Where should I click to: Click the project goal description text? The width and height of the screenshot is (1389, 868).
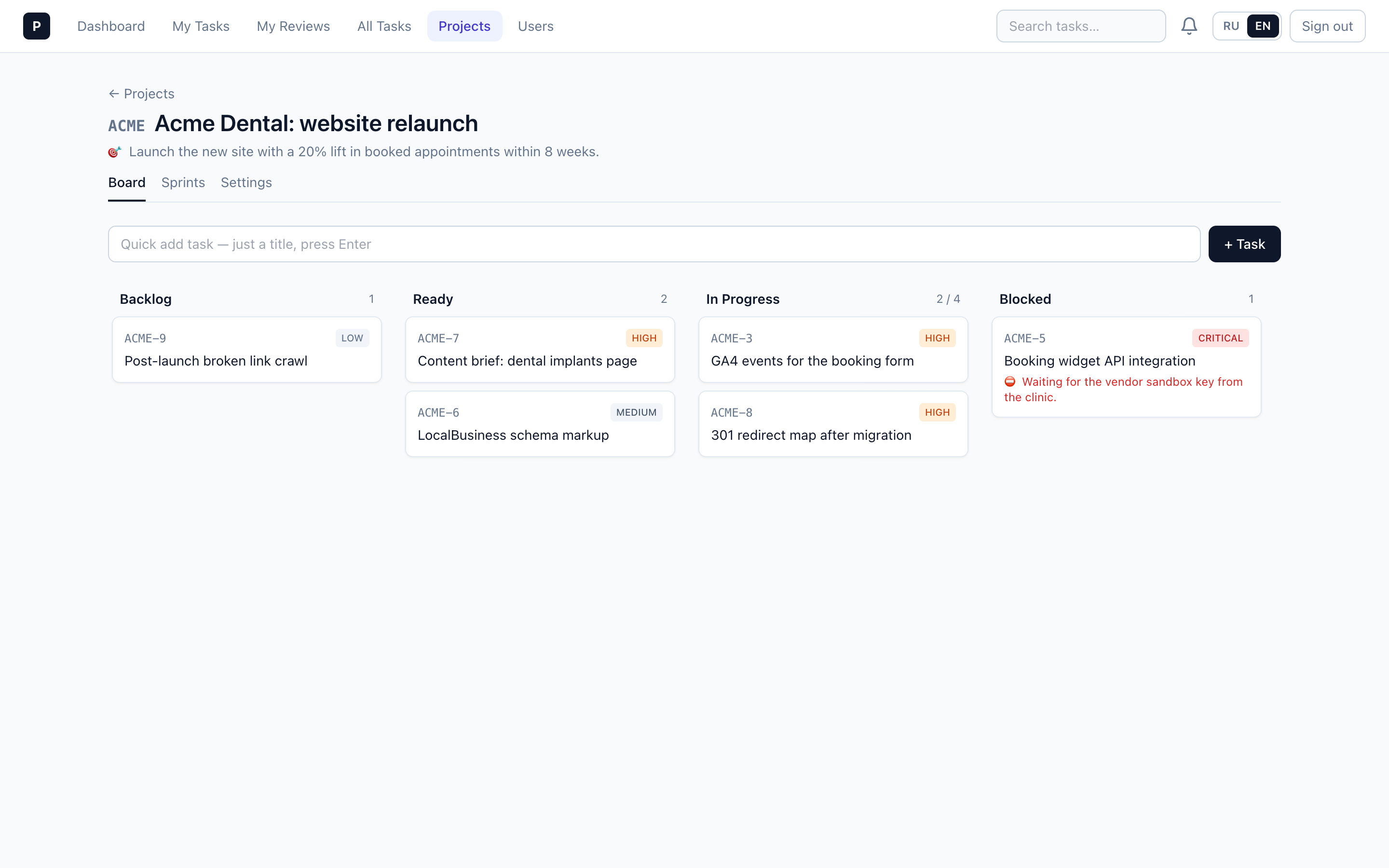(x=364, y=151)
